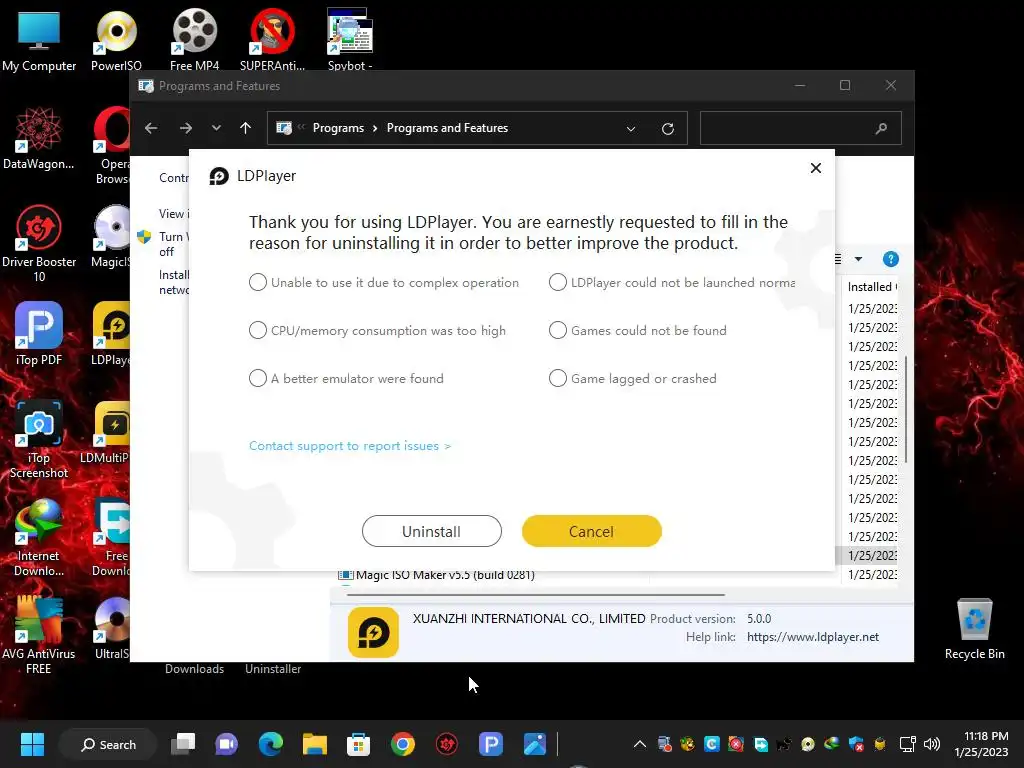Open the https://www.ldplayer.net help link
Image resolution: width=1024 pixels, height=768 pixels.
click(812, 637)
